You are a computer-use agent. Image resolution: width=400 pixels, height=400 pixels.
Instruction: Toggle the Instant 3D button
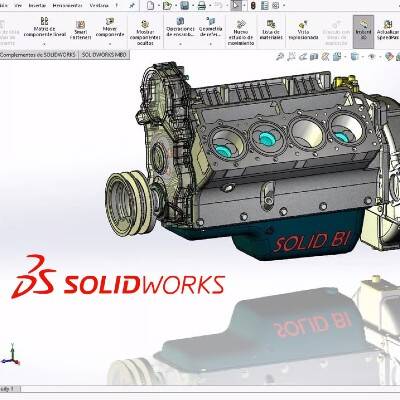(x=363, y=31)
